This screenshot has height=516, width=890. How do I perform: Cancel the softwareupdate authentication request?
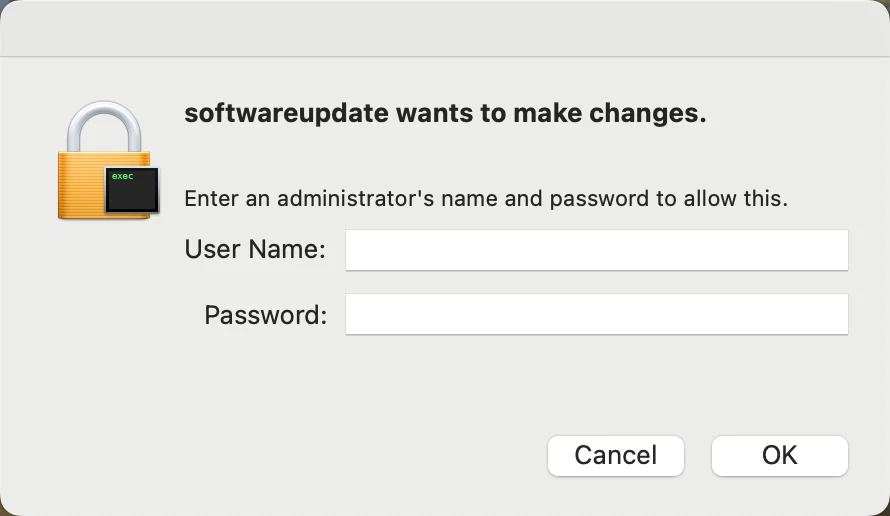[616, 456]
